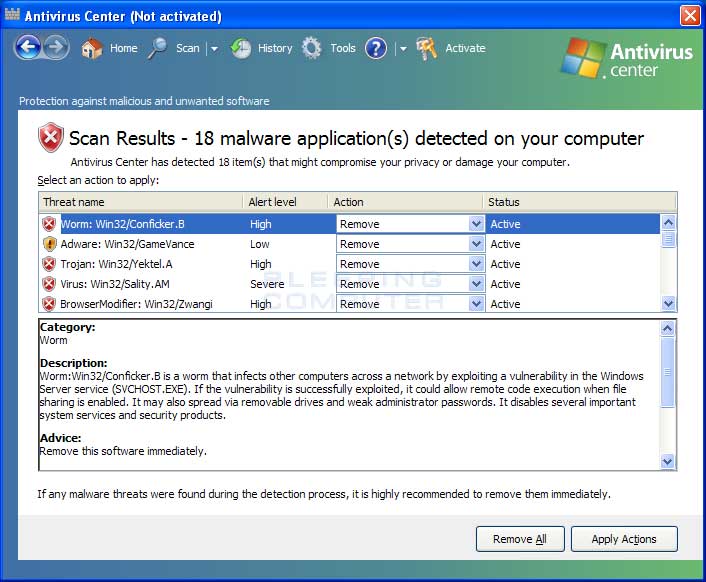Click the Remove All button

pyautogui.click(x=520, y=539)
